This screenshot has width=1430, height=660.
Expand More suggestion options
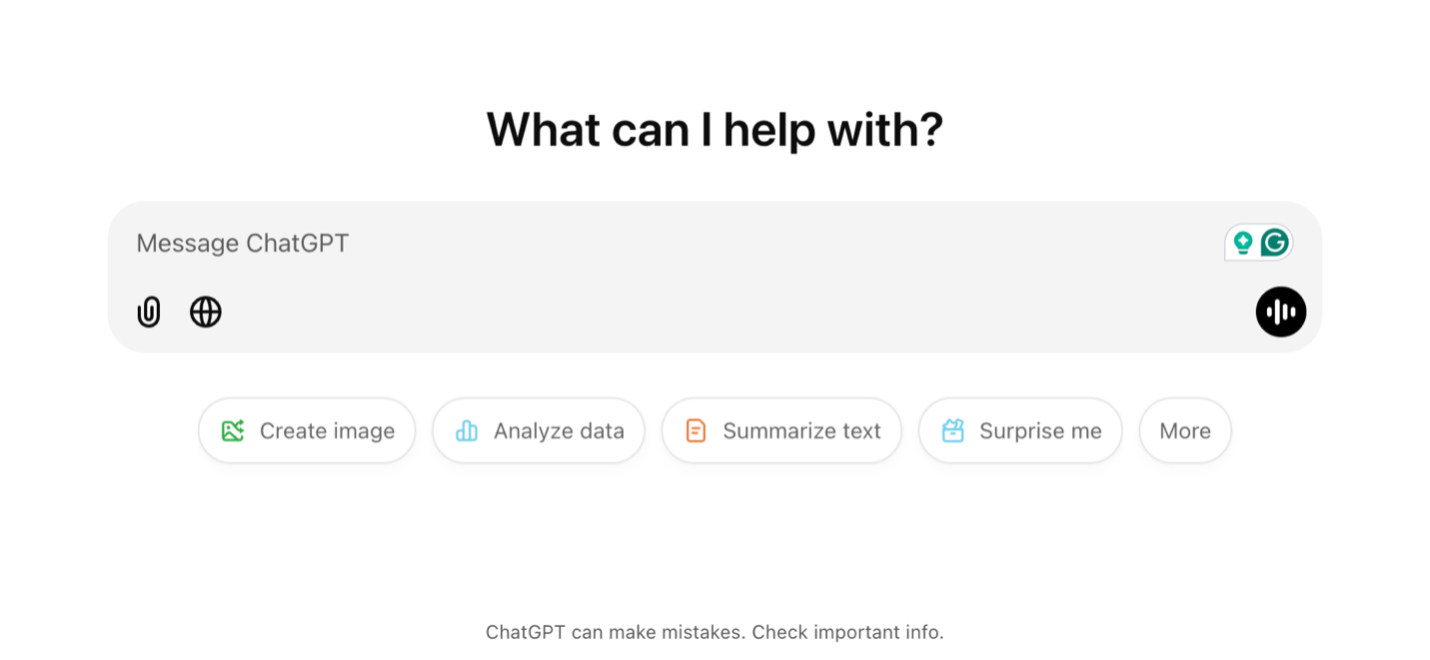click(1184, 430)
